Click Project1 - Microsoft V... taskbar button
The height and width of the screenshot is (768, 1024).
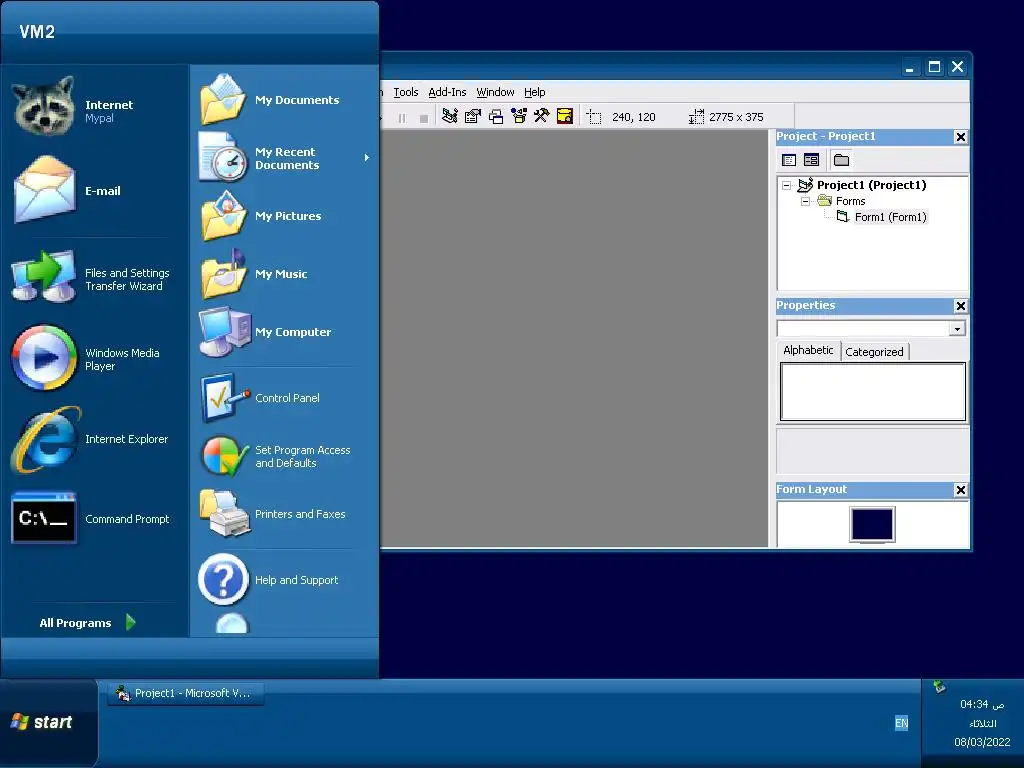click(186, 693)
